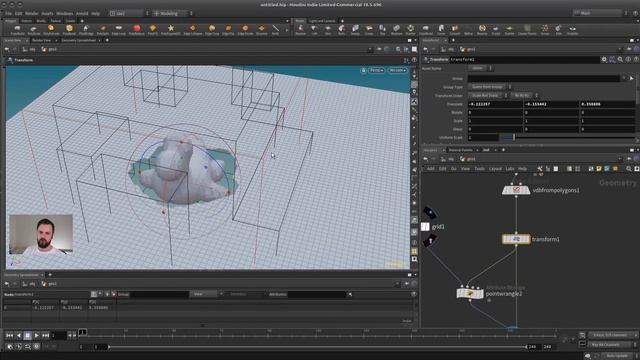640x360 pixels.
Task: Select the Edge Collapse shelf tool
Action: pos(193,30)
